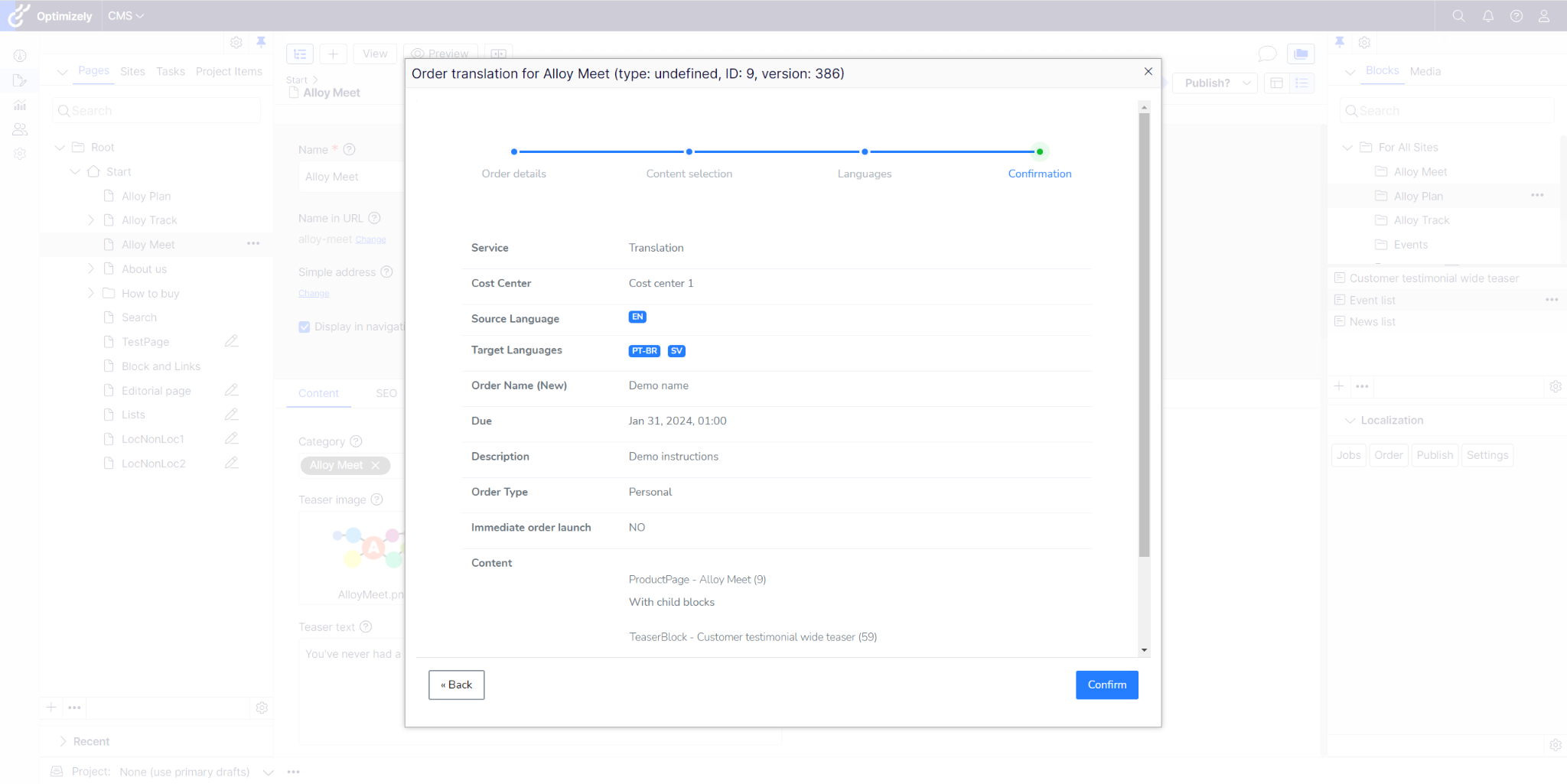The image size is (1567, 784).
Task: Collapse the For All Sites folder
Action: tap(1347, 147)
